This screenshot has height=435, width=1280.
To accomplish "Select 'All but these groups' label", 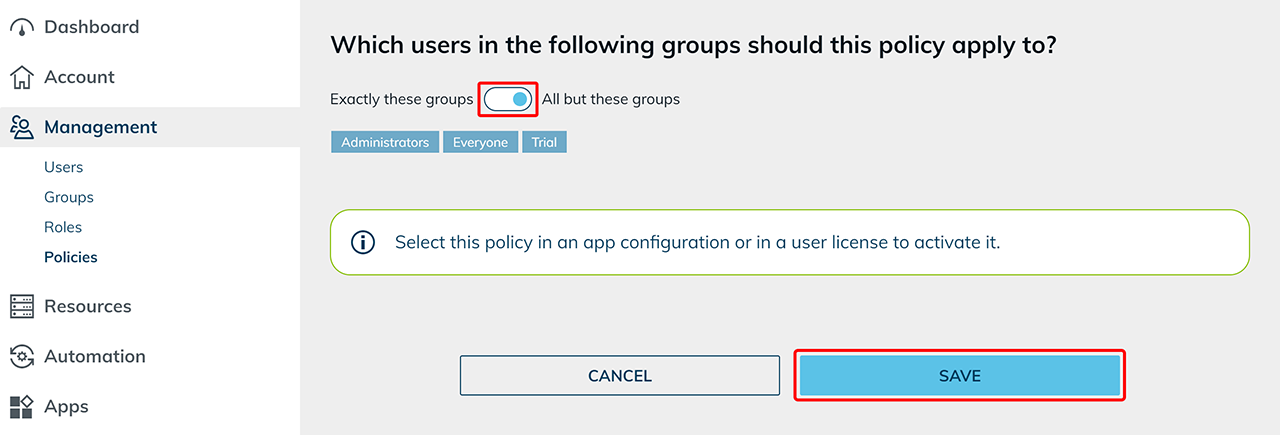I will point(611,100).
